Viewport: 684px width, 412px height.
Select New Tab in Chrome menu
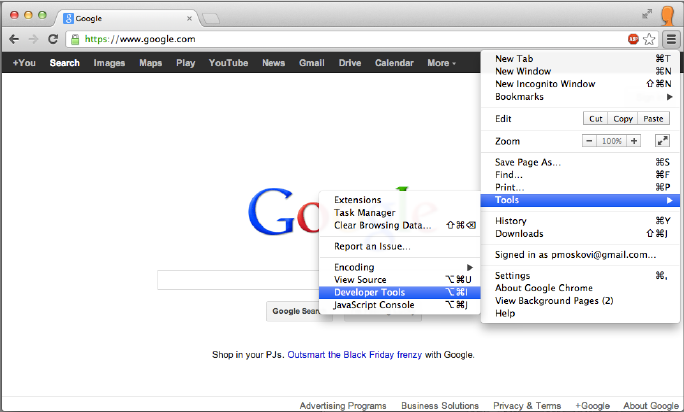click(580, 59)
